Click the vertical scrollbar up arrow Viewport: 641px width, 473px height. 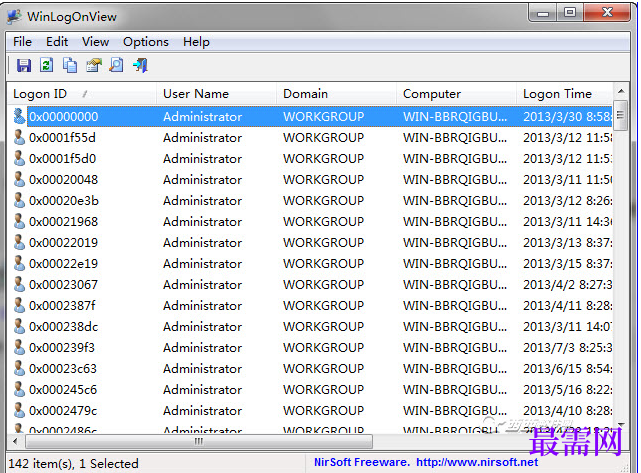621,91
